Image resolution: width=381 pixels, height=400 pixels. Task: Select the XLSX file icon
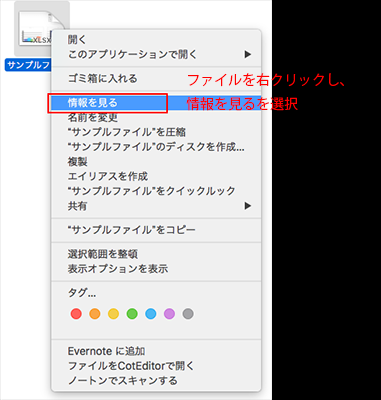pos(35,28)
